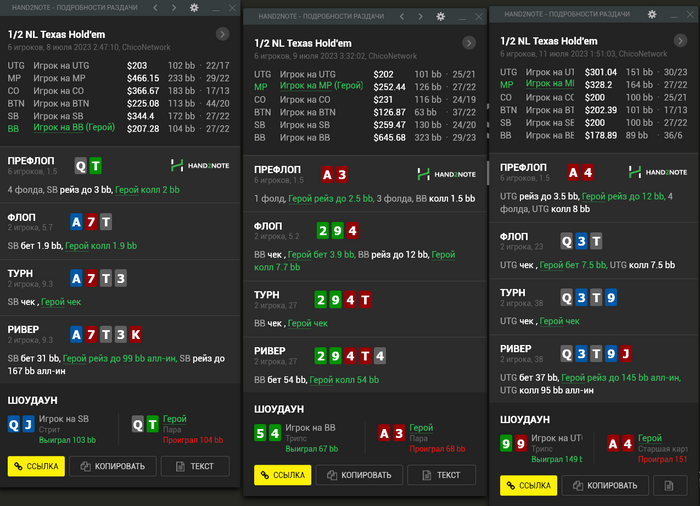Click the gray 4 river card in middle window
Image resolution: width=700 pixels, height=506 pixels.
pos(380,356)
